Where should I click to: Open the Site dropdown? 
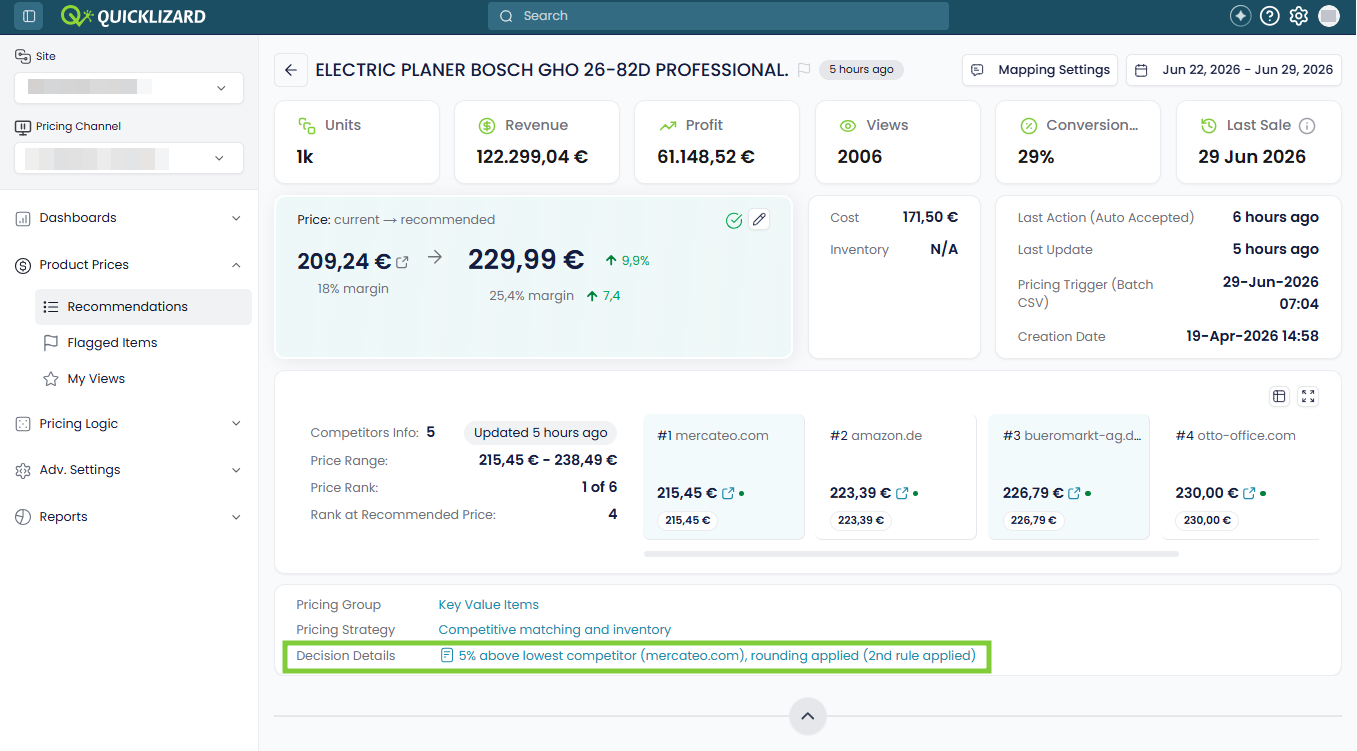pyautogui.click(x=129, y=88)
